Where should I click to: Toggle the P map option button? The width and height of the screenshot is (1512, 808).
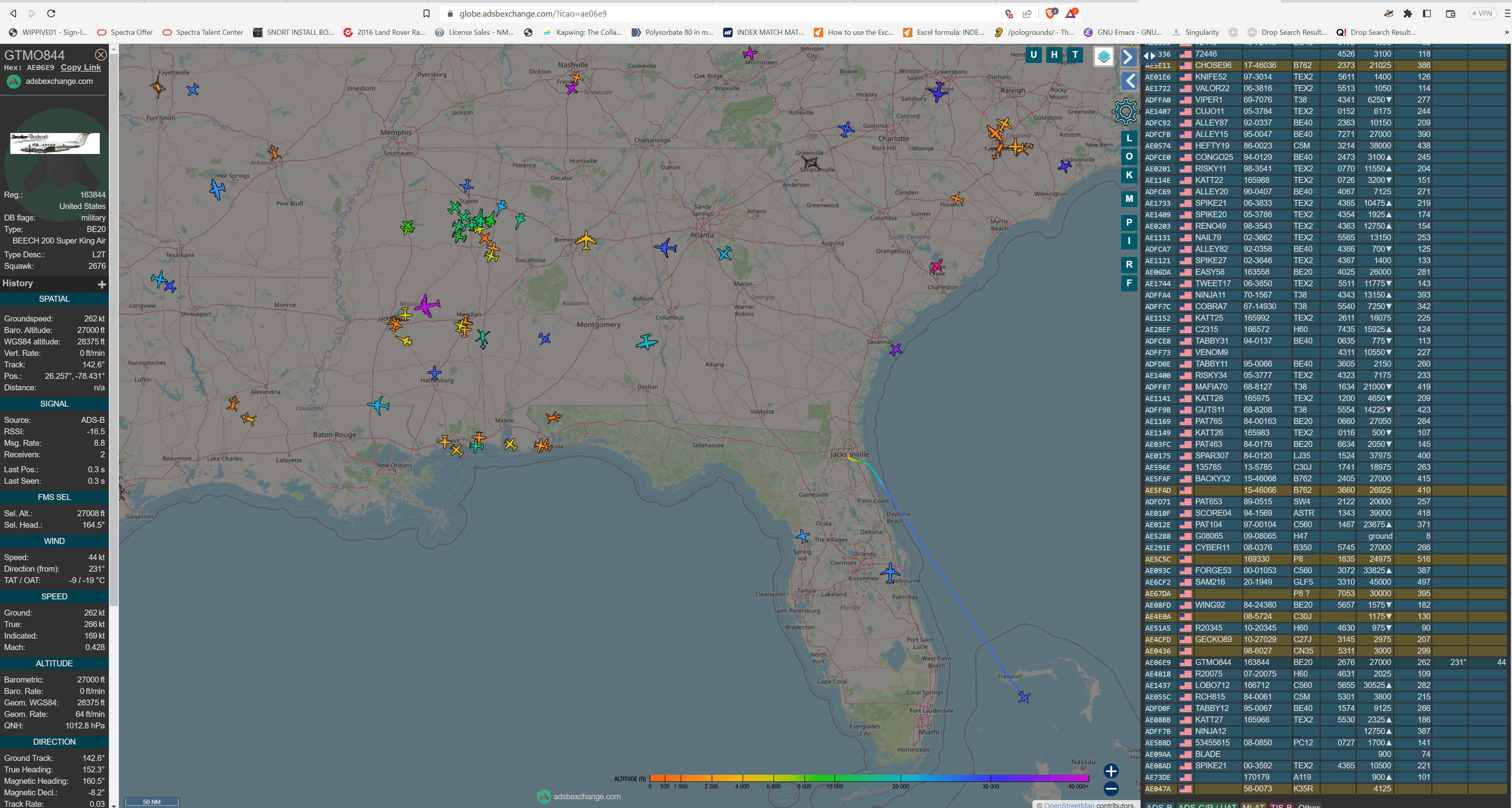[1129, 222]
